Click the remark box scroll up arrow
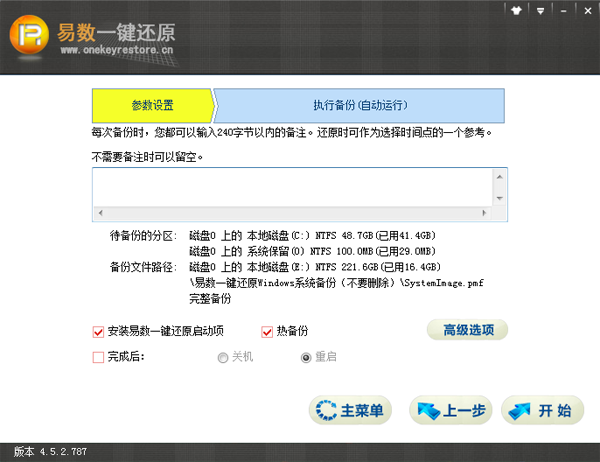Image resolution: width=600 pixels, height=462 pixels. [x=499, y=177]
